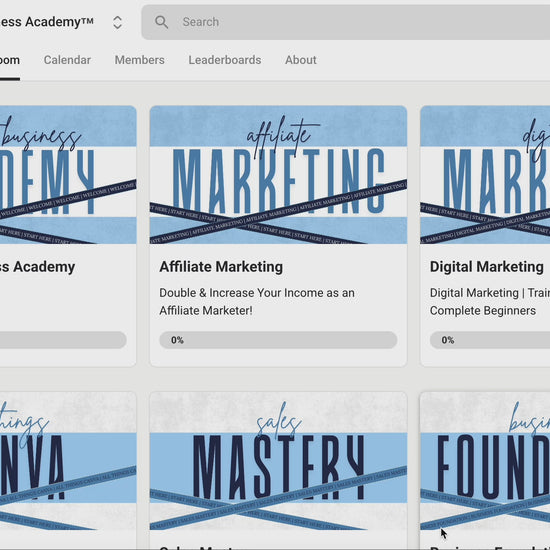Click the Digital Marketing course title
The height and width of the screenshot is (550, 550).
point(487,267)
